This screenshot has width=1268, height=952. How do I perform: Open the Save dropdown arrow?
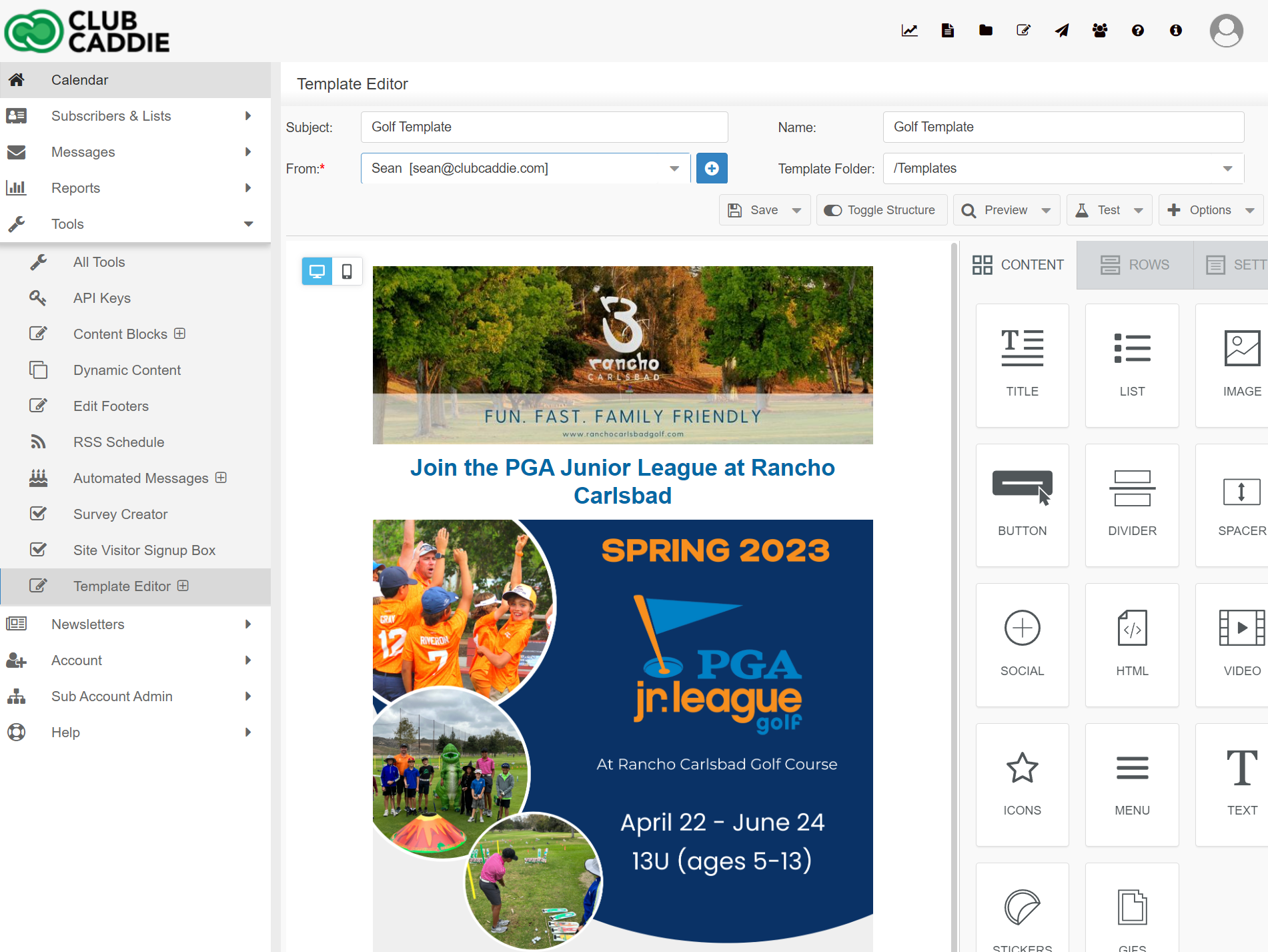[x=796, y=211]
